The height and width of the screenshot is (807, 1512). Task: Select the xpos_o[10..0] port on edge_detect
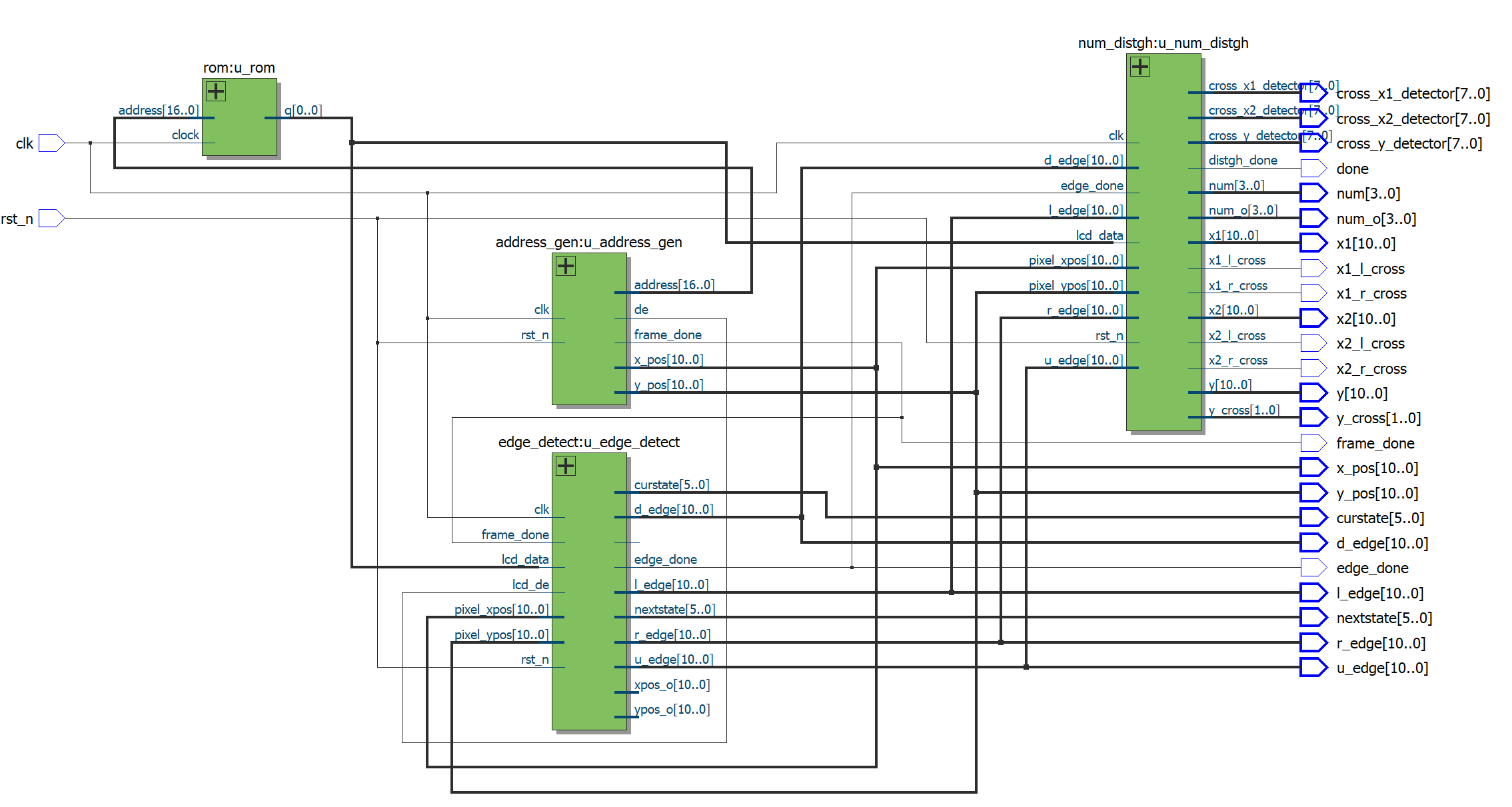pyautogui.click(x=672, y=684)
